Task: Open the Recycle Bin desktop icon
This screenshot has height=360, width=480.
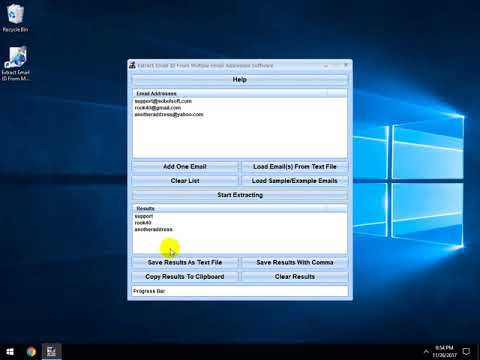Action: (15, 18)
